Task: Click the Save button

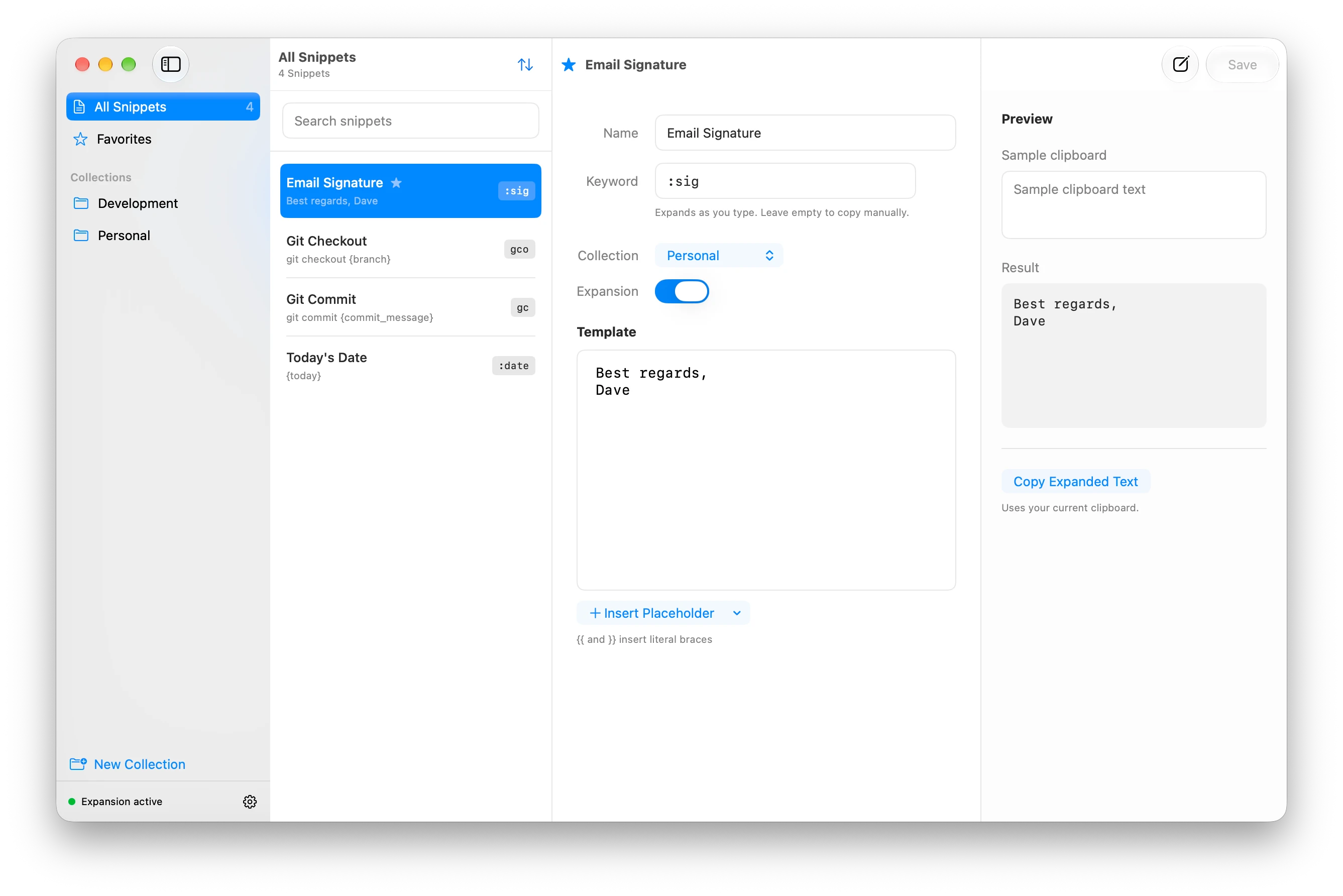Action: coord(1242,65)
